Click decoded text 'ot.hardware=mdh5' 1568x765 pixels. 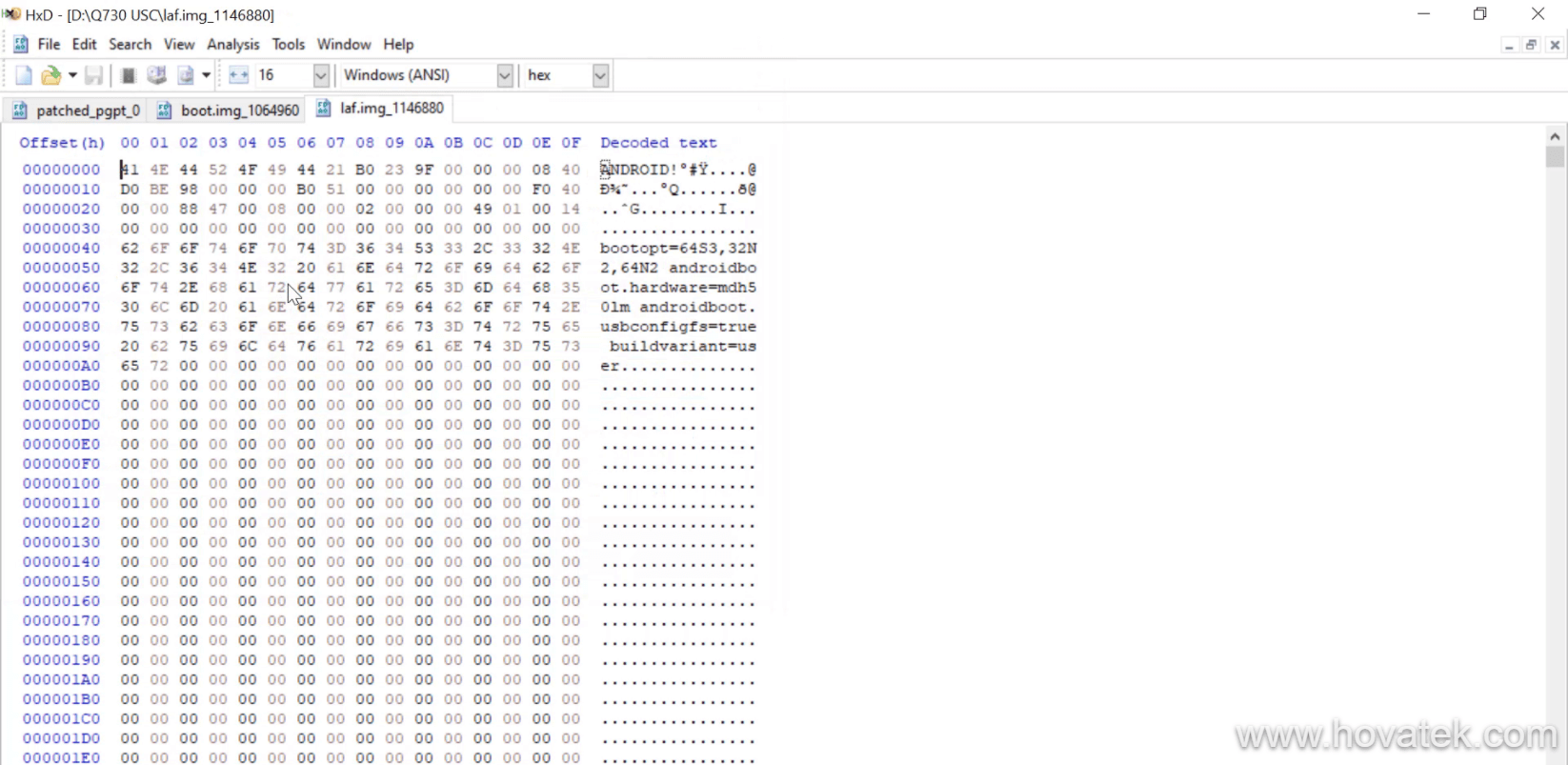(x=678, y=288)
